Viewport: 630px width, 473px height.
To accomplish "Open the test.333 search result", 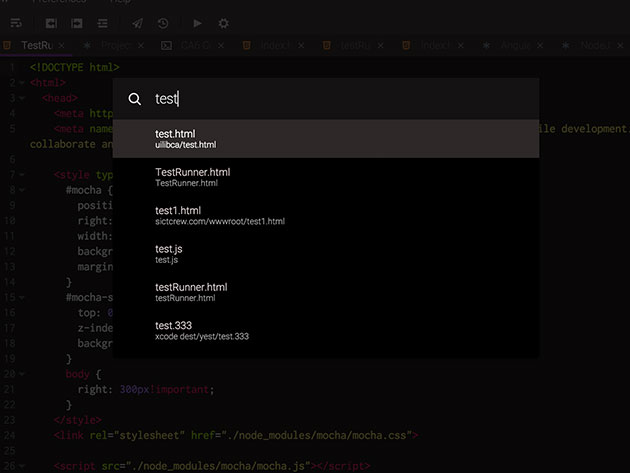I will click(326, 330).
